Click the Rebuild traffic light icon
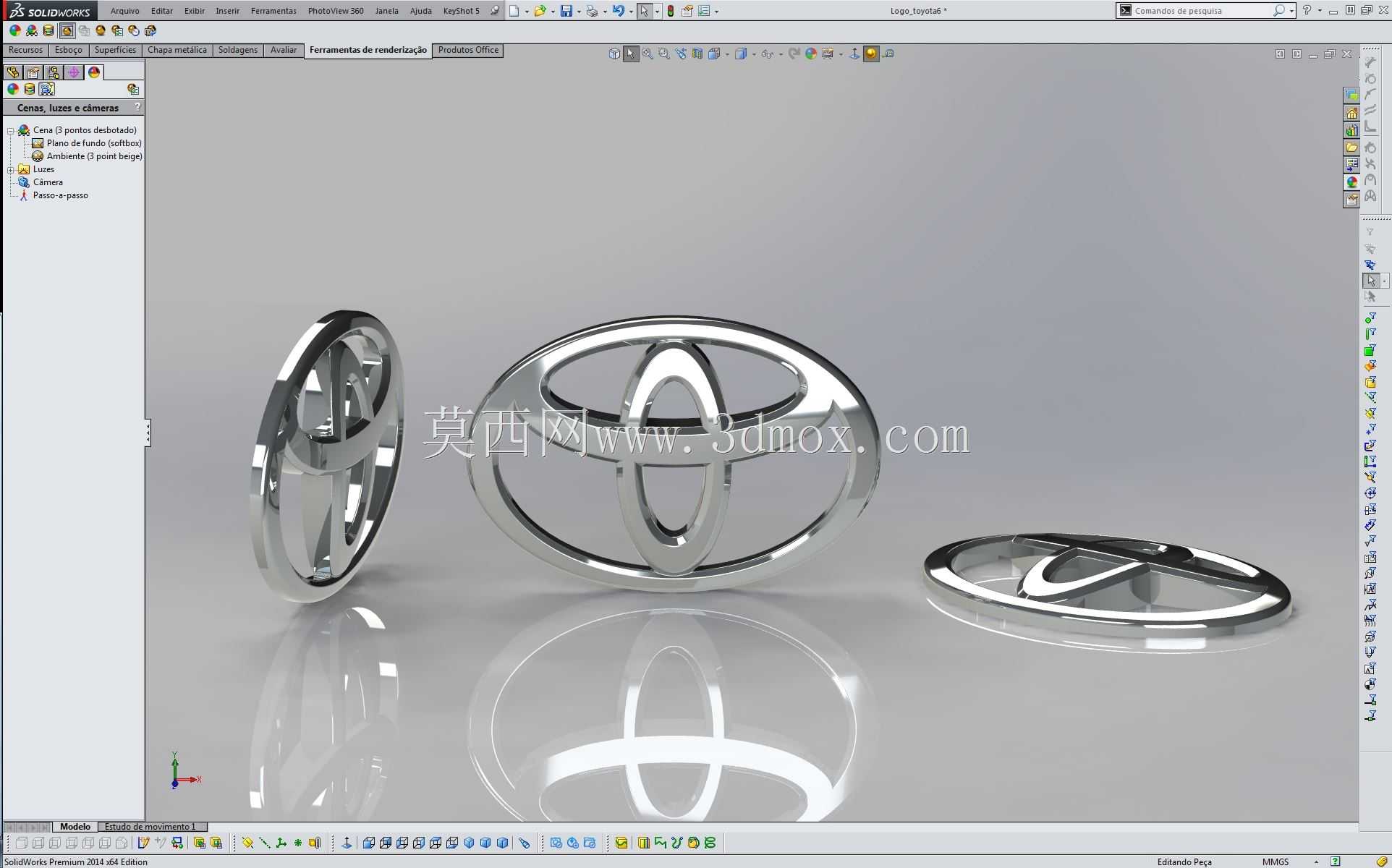The height and width of the screenshot is (868, 1392). (671, 11)
